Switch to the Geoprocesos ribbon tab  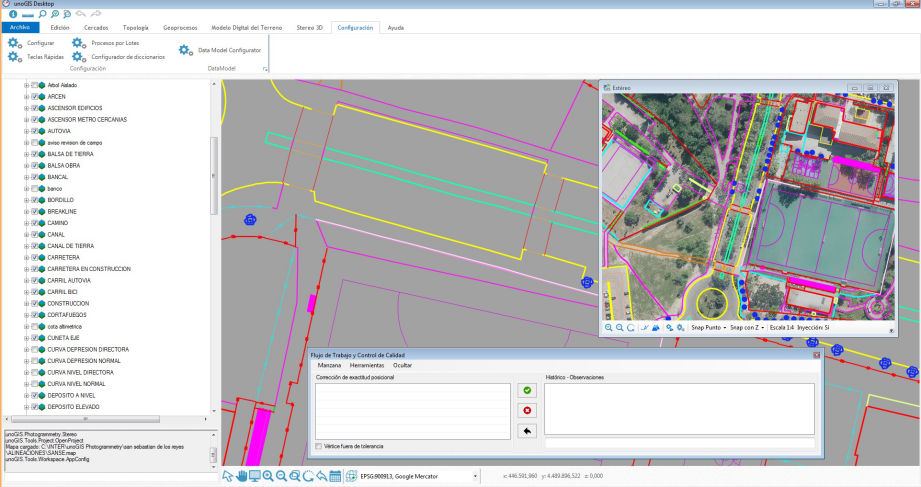[x=180, y=28]
